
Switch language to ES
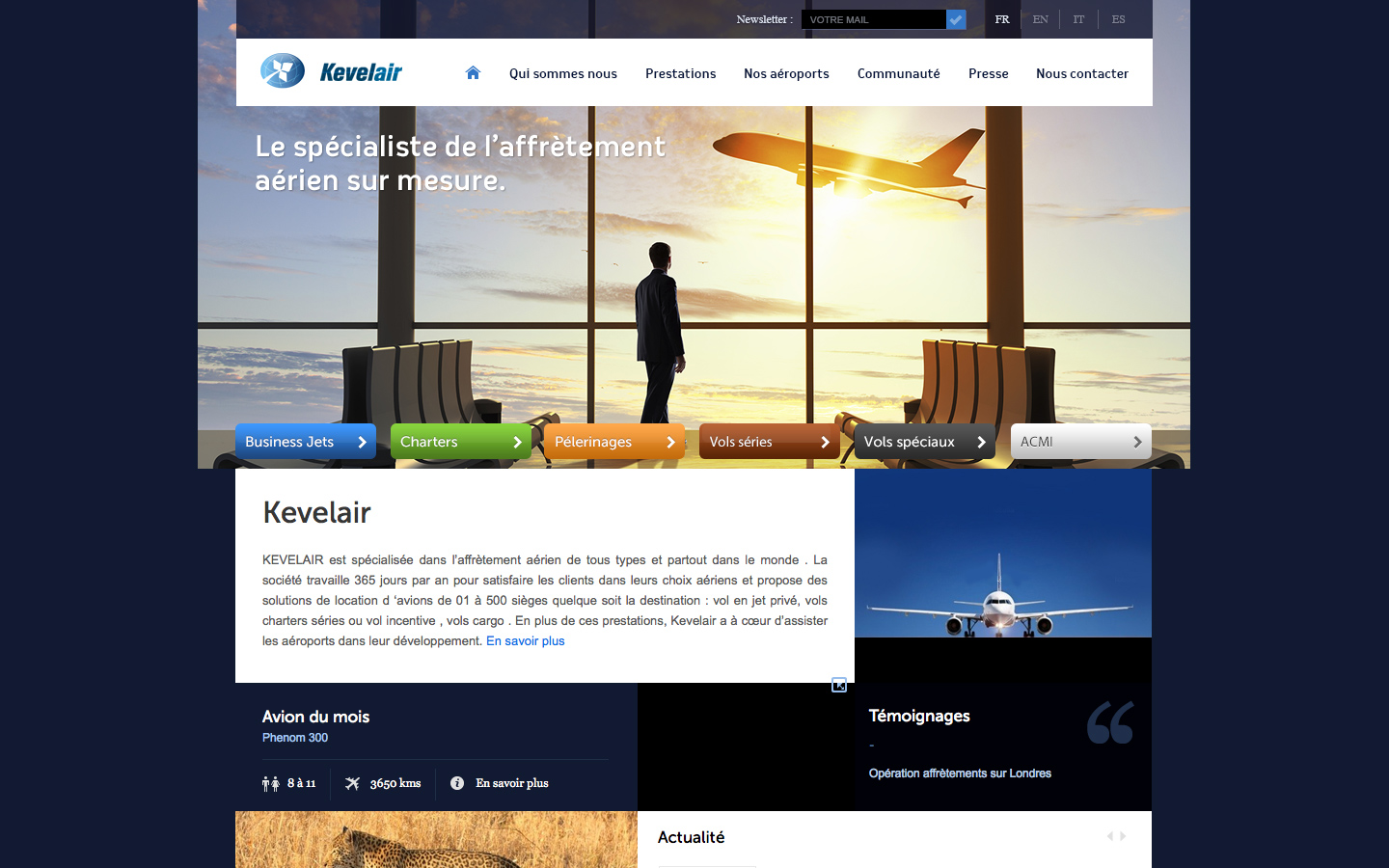[x=1118, y=19]
